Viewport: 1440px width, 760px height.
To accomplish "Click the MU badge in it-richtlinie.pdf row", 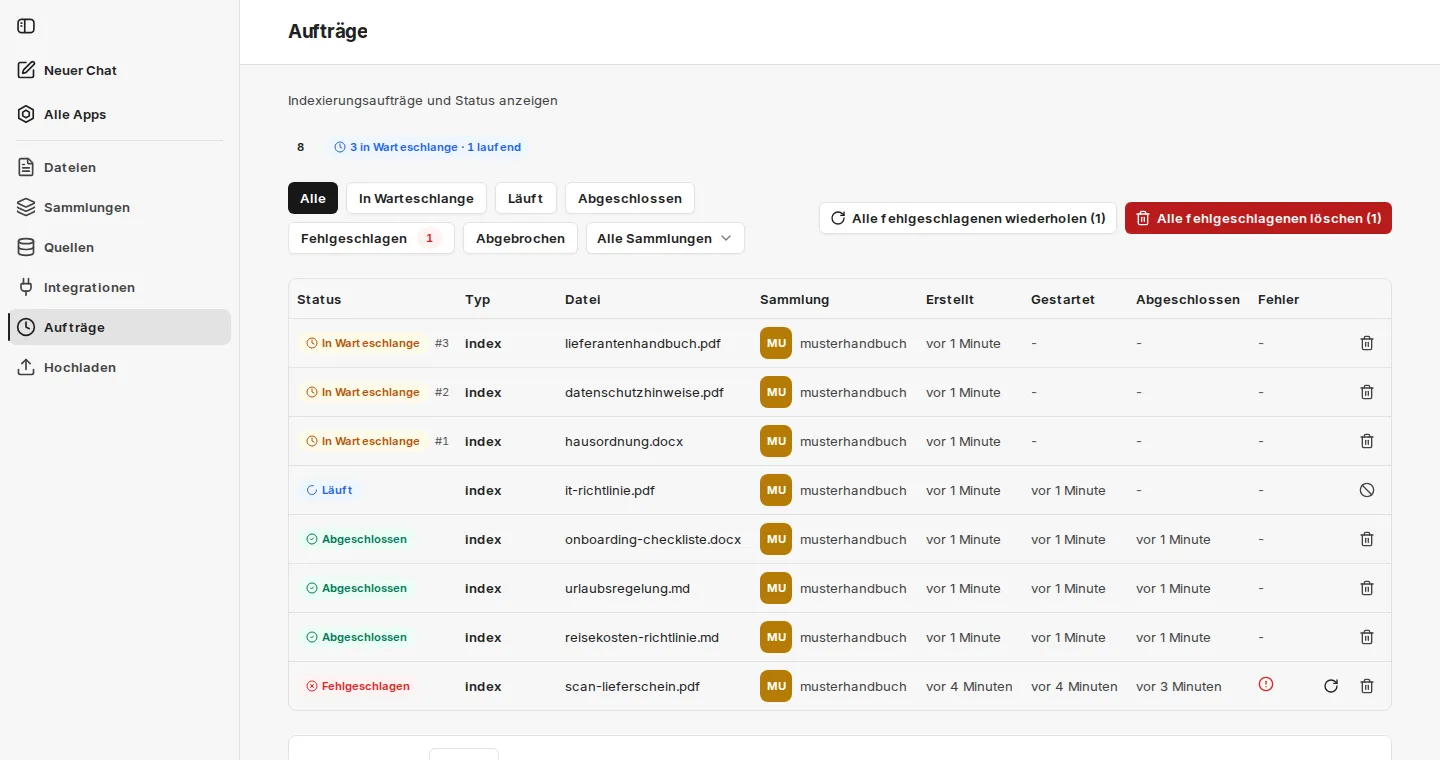I will tap(776, 490).
